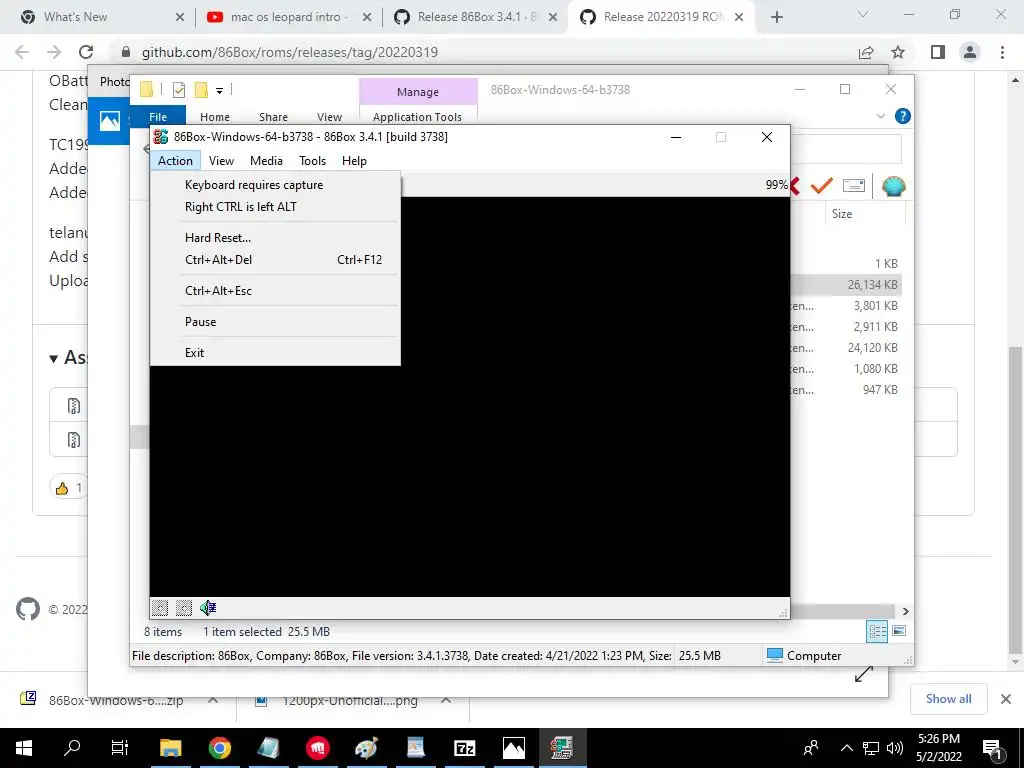Open the Application Tools ribbon tab
1024x768 pixels.
coord(417,117)
